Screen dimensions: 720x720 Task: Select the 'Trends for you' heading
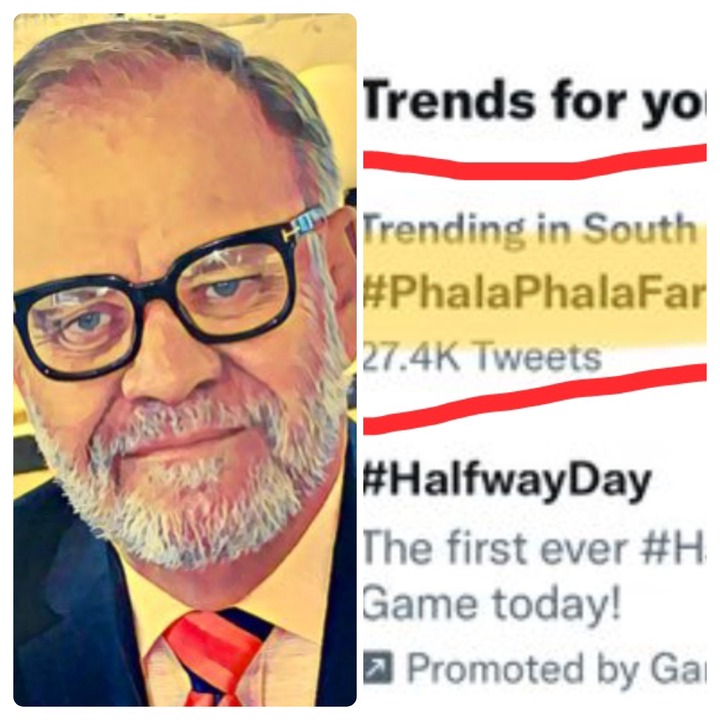534,100
